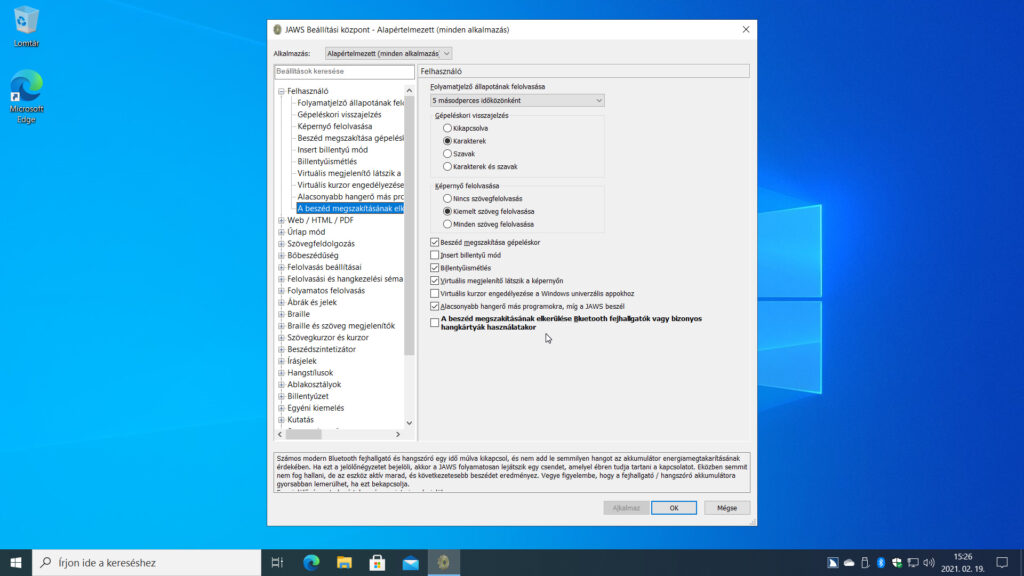
Task: Click the Windows Start button
Action: (x=16, y=562)
